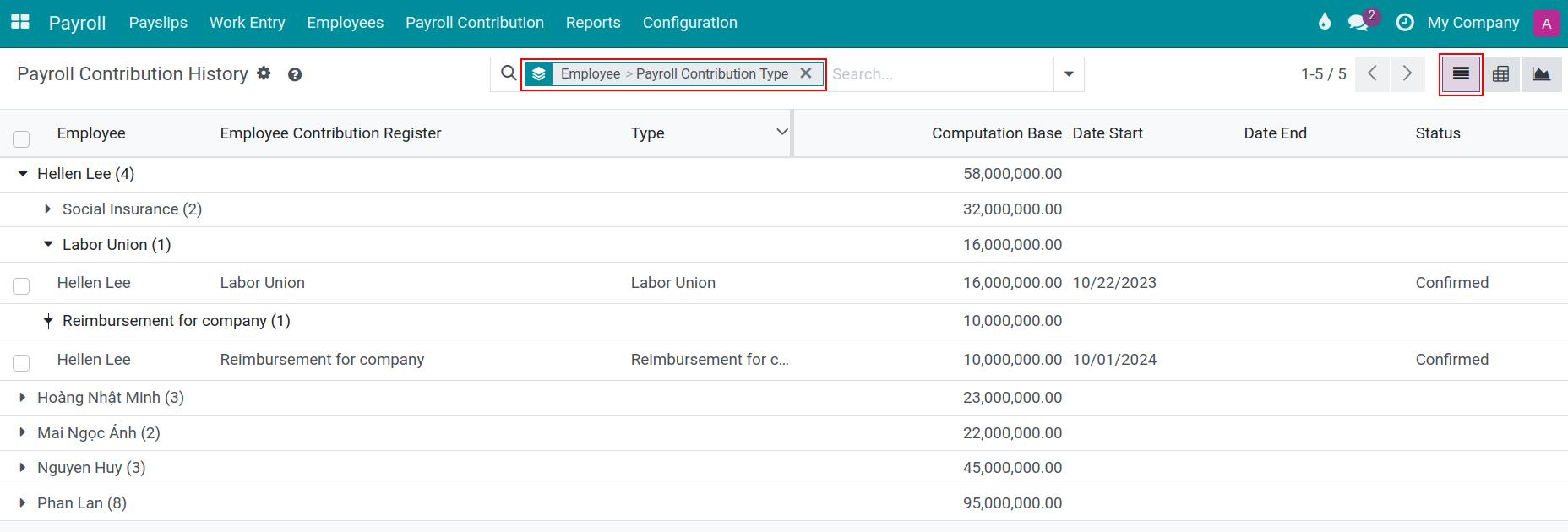1568x532 pixels.
Task: Open the Work Entry menu
Action: click(x=248, y=23)
